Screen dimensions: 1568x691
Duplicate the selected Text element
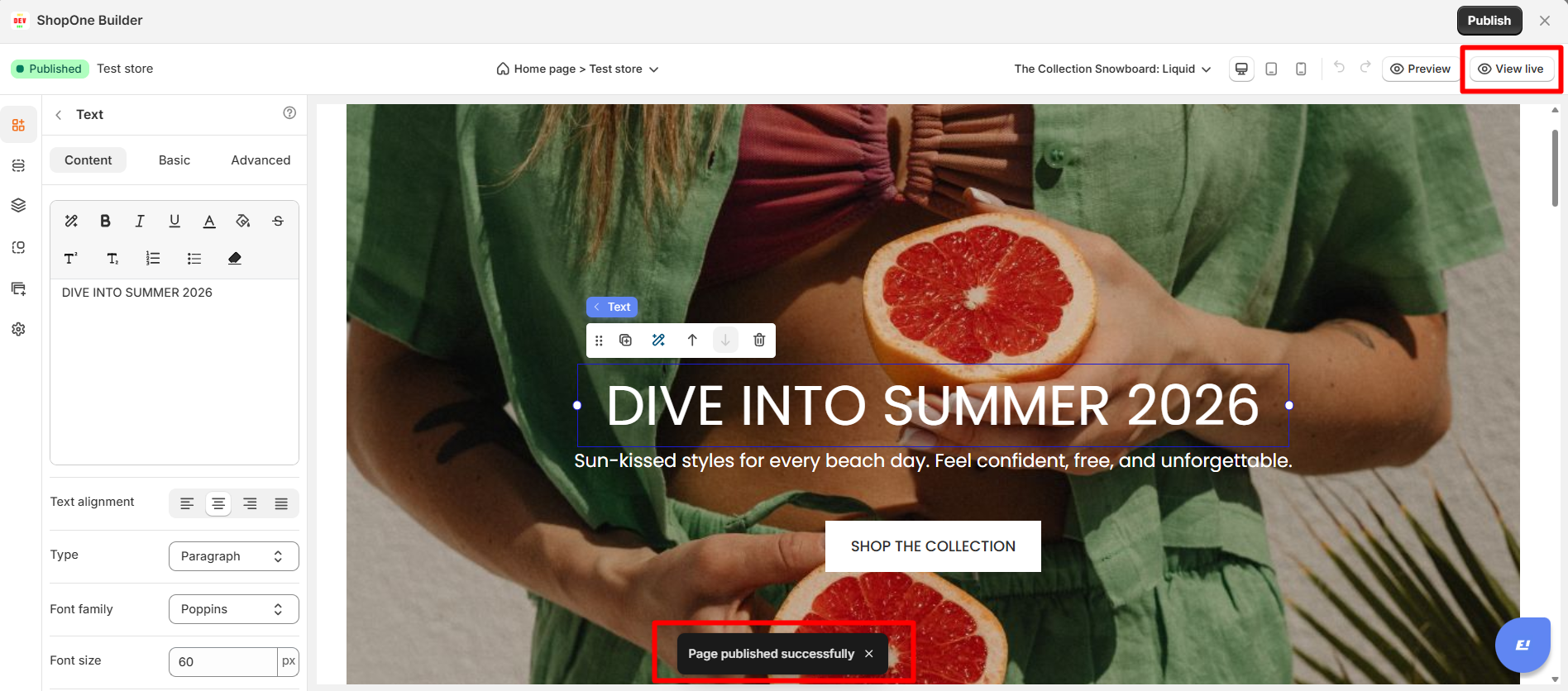626,340
